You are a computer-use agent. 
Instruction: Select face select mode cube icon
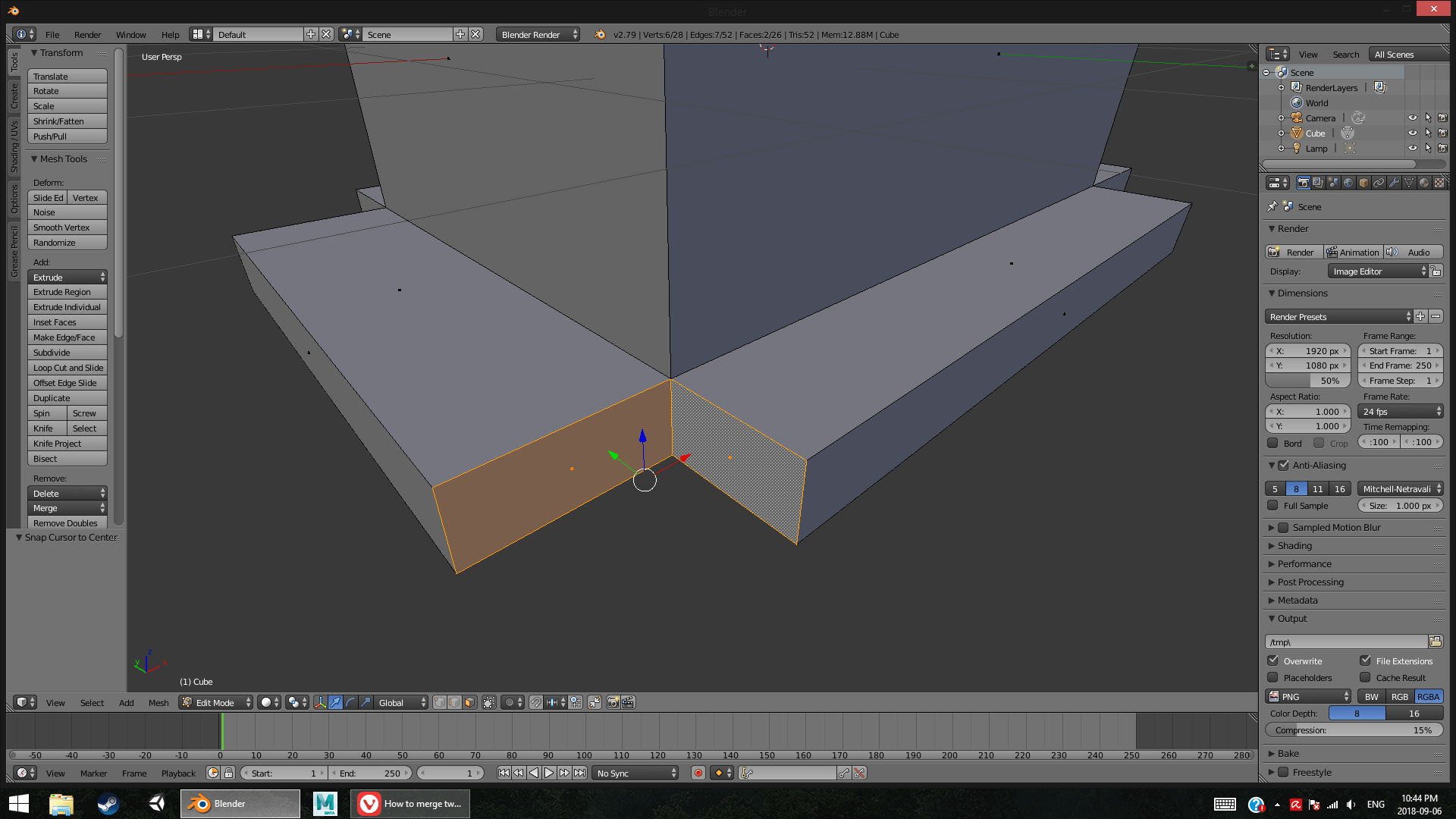pyautogui.click(x=469, y=702)
